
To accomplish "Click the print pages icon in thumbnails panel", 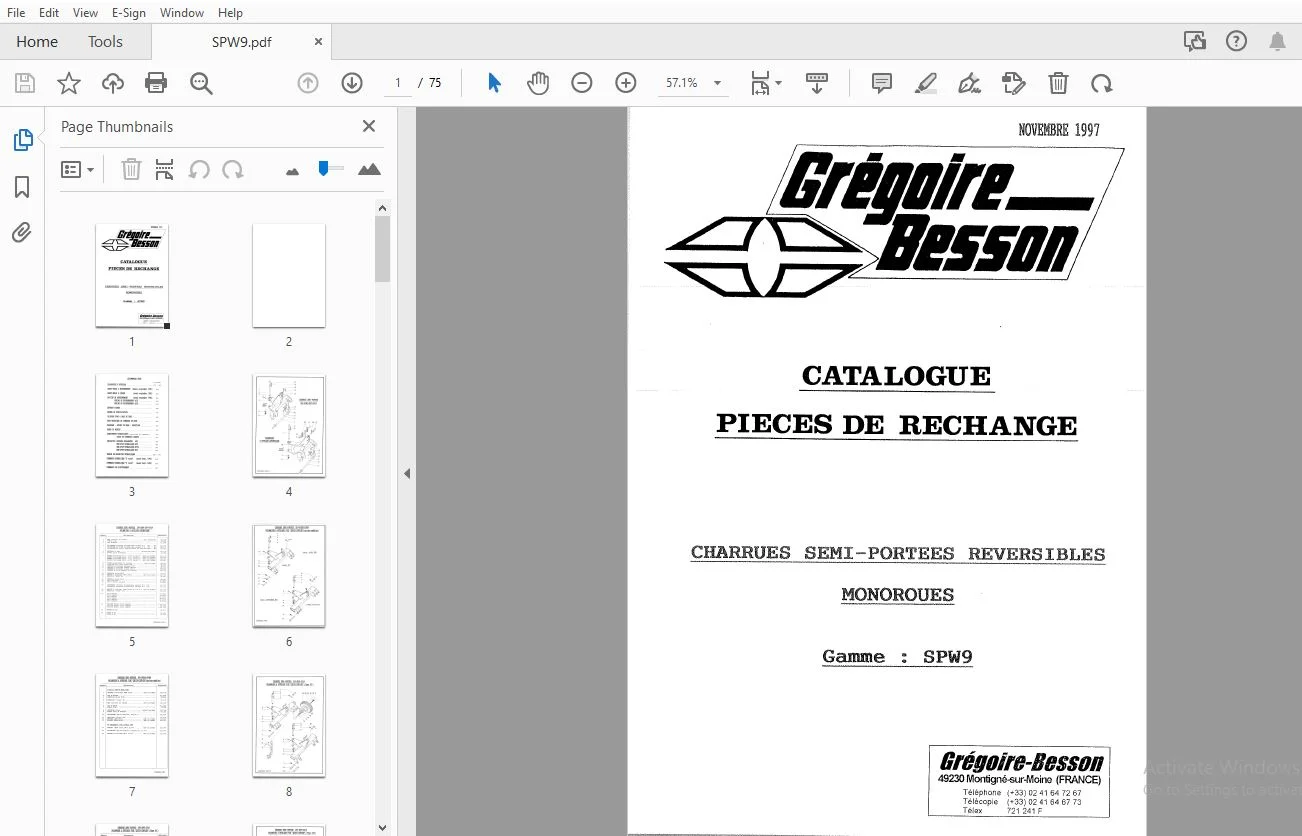I will tap(165, 170).
